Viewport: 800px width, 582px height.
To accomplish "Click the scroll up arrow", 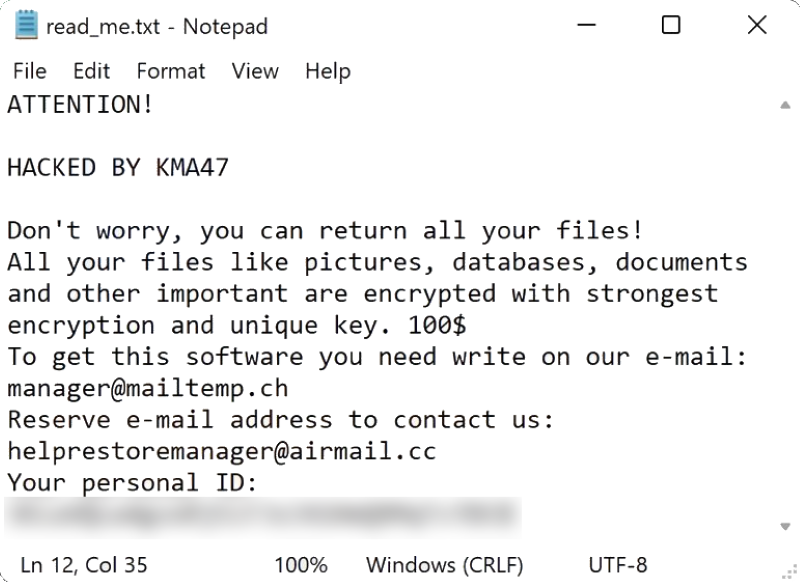I will click(x=783, y=104).
